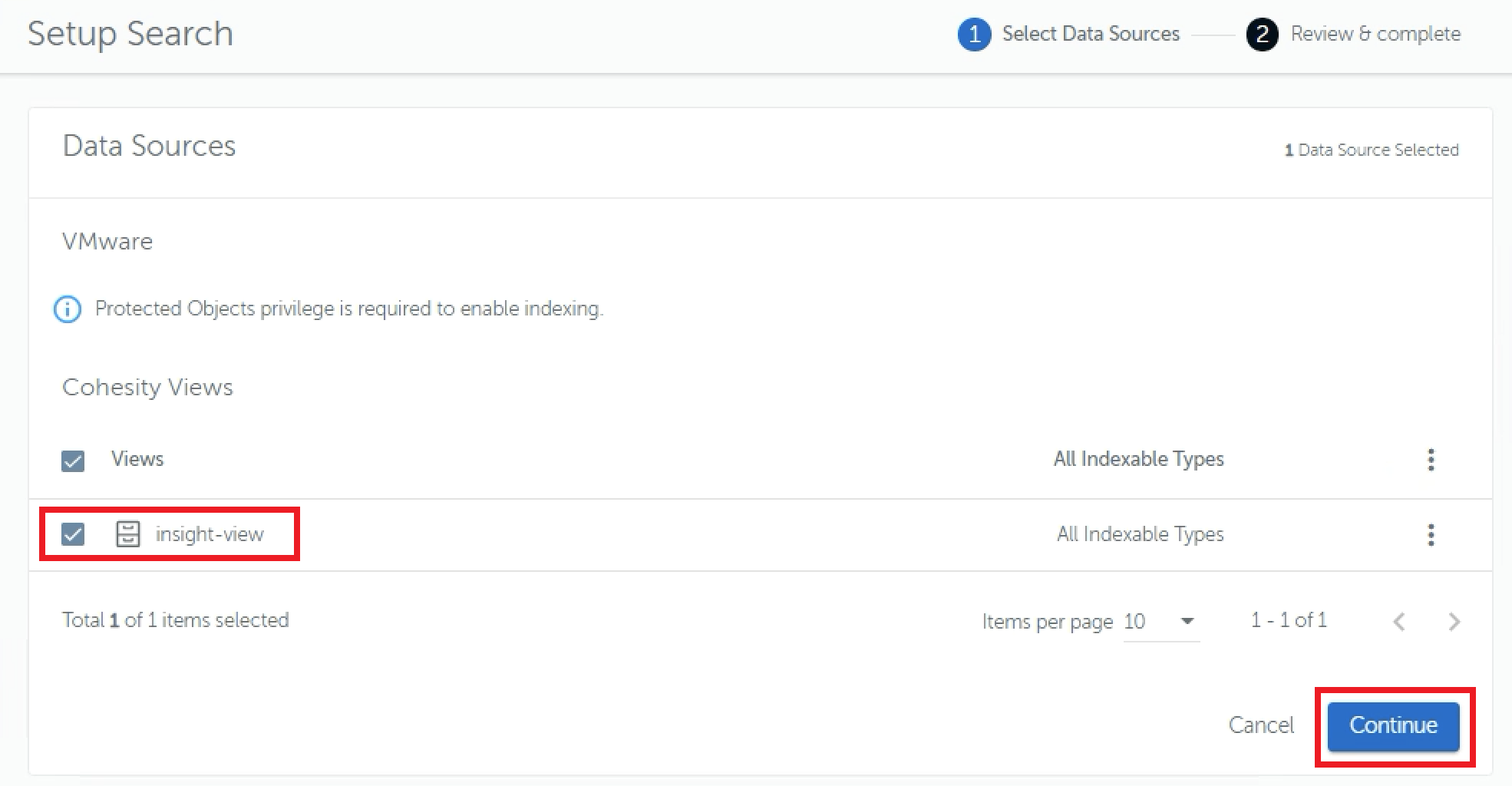Click the Cohesity Views heading
This screenshot has width=1512, height=786.
tap(147, 388)
